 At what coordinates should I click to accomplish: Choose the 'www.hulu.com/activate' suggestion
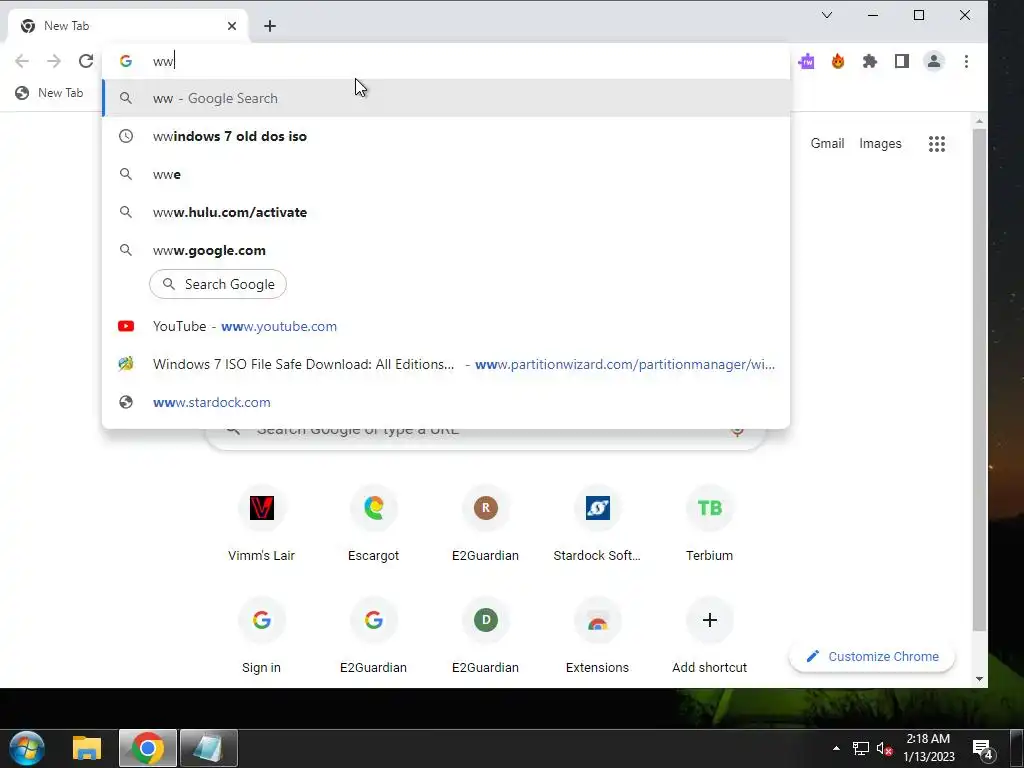point(446,212)
